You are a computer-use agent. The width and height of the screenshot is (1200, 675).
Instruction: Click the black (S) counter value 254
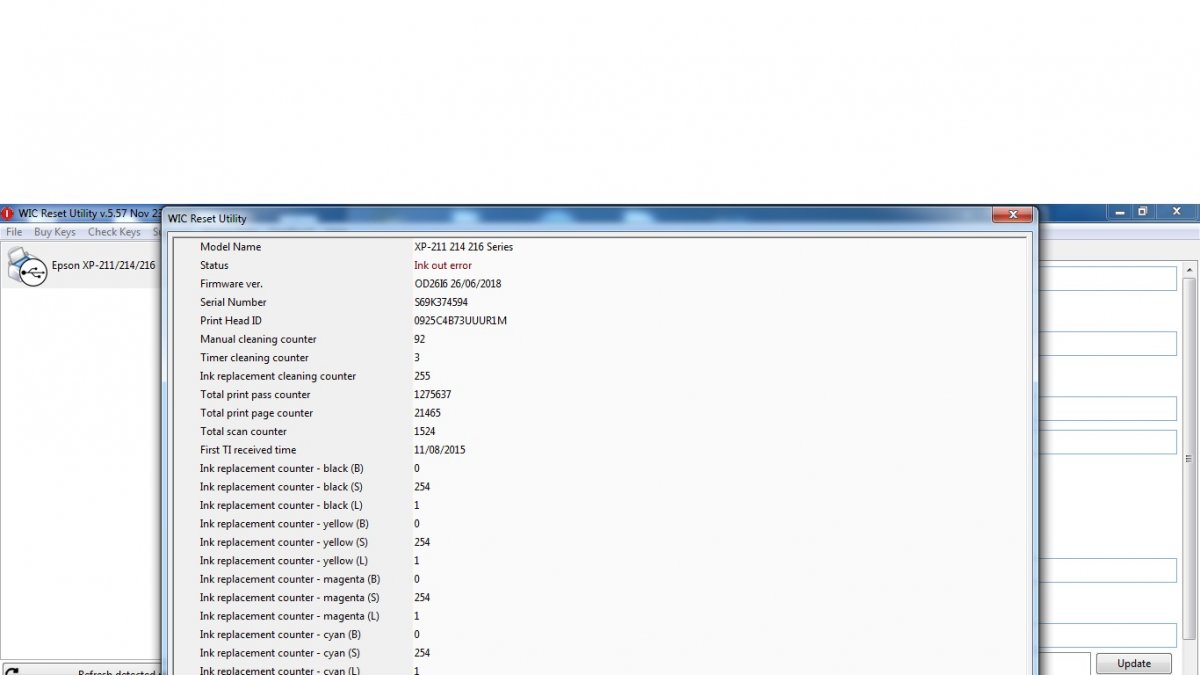coord(423,487)
